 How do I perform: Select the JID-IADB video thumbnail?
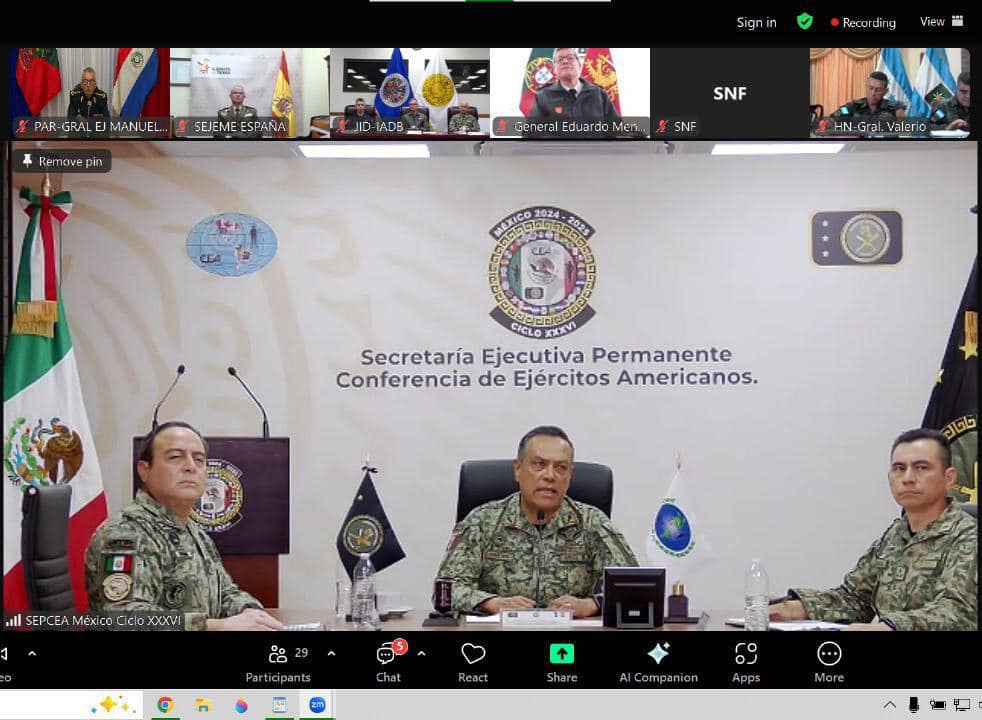pyautogui.click(x=410, y=93)
